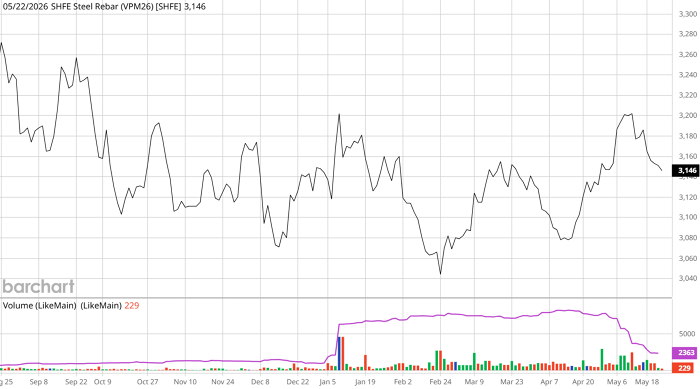Click the 3,220 price axis label
The height and width of the screenshot is (389, 700).
click(x=688, y=95)
